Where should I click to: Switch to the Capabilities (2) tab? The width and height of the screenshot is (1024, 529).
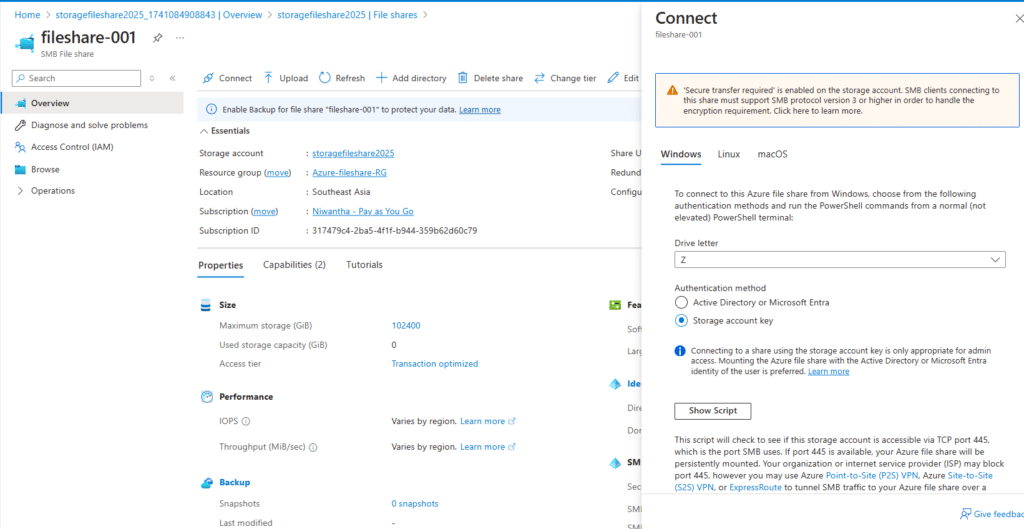pyautogui.click(x=294, y=265)
